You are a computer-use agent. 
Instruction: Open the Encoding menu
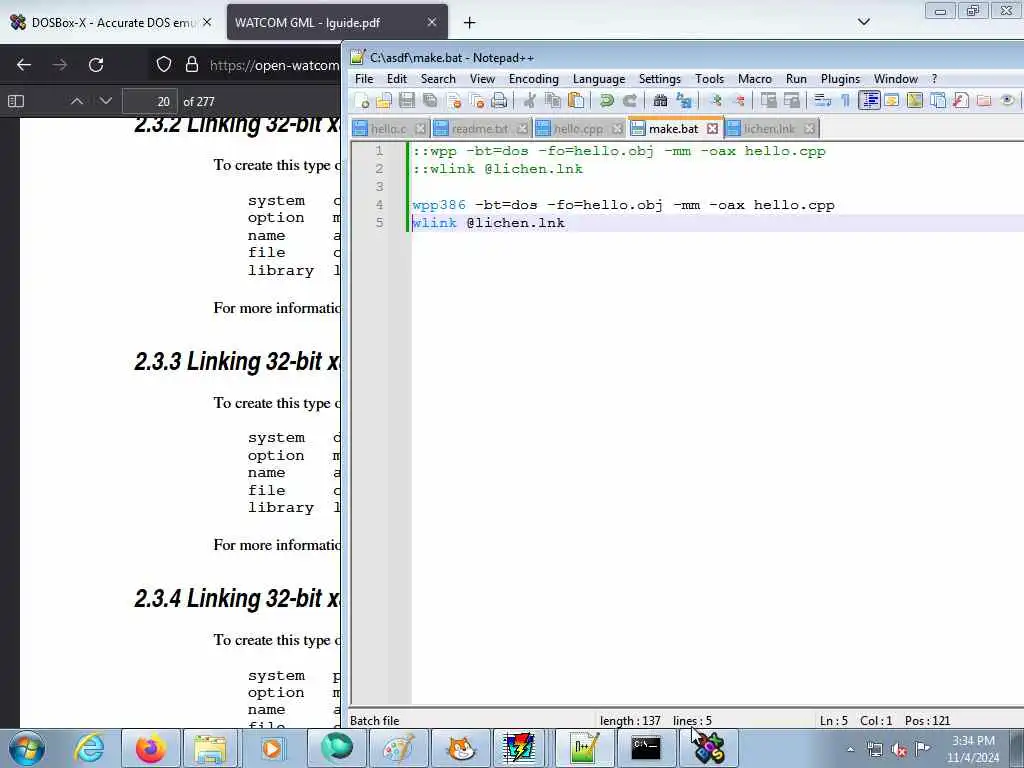534,79
